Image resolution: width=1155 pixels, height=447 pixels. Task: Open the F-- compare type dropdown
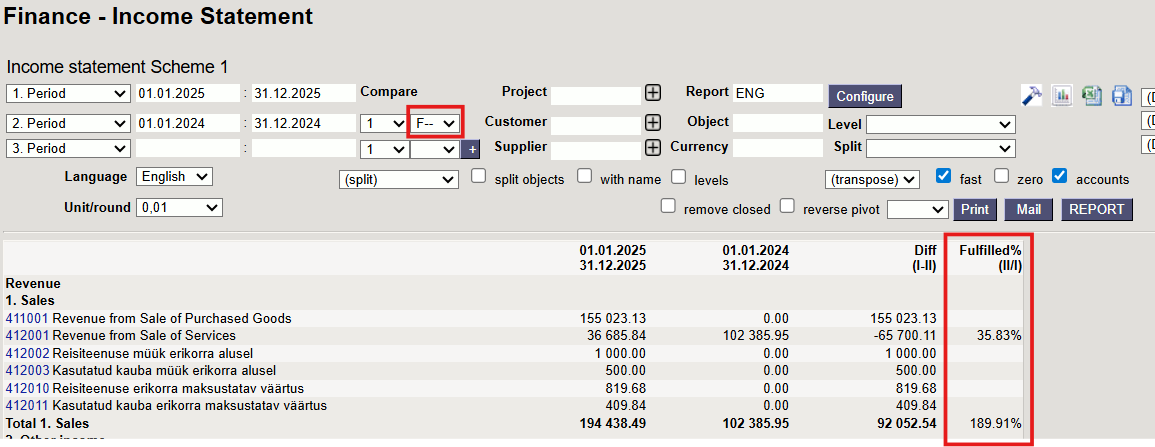click(435, 123)
